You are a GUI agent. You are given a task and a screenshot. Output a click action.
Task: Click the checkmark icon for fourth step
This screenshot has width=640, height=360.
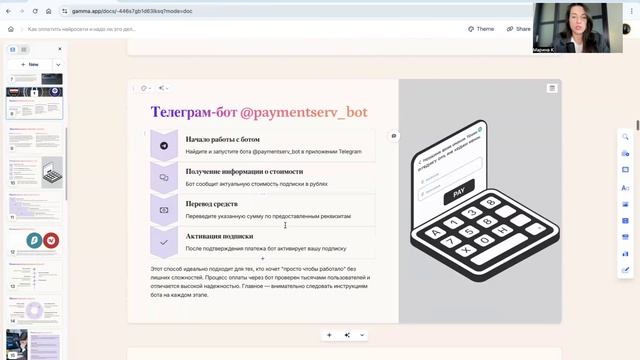pyautogui.click(x=164, y=242)
